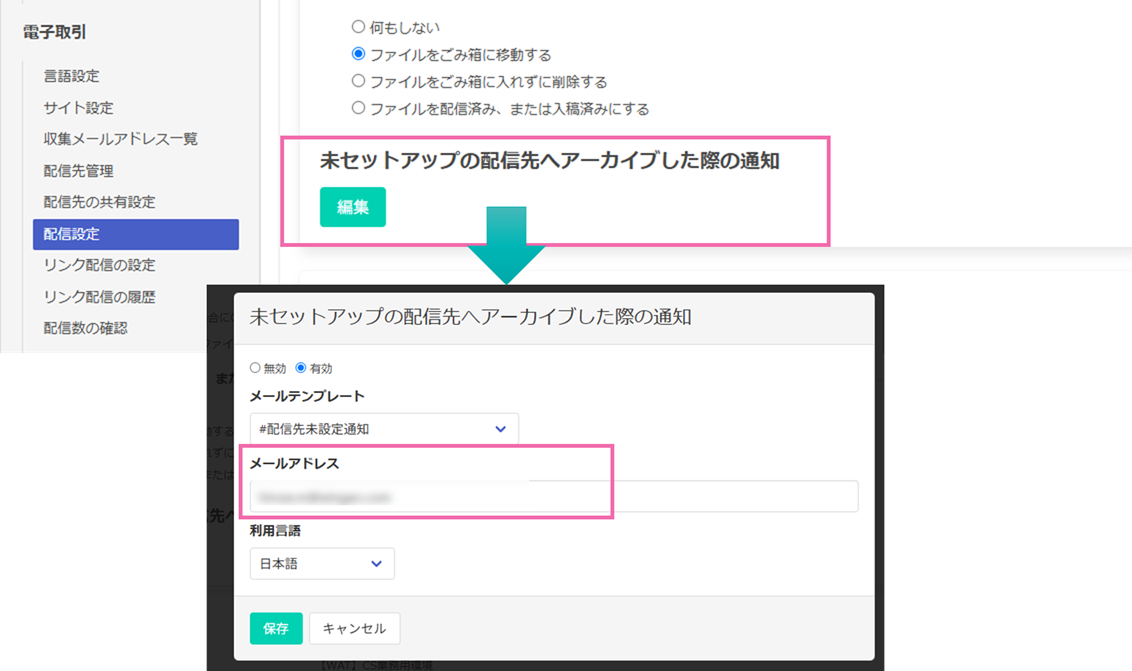Select the 何もしない radio option
The width and height of the screenshot is (1132, 671).
tap(358, 28)
